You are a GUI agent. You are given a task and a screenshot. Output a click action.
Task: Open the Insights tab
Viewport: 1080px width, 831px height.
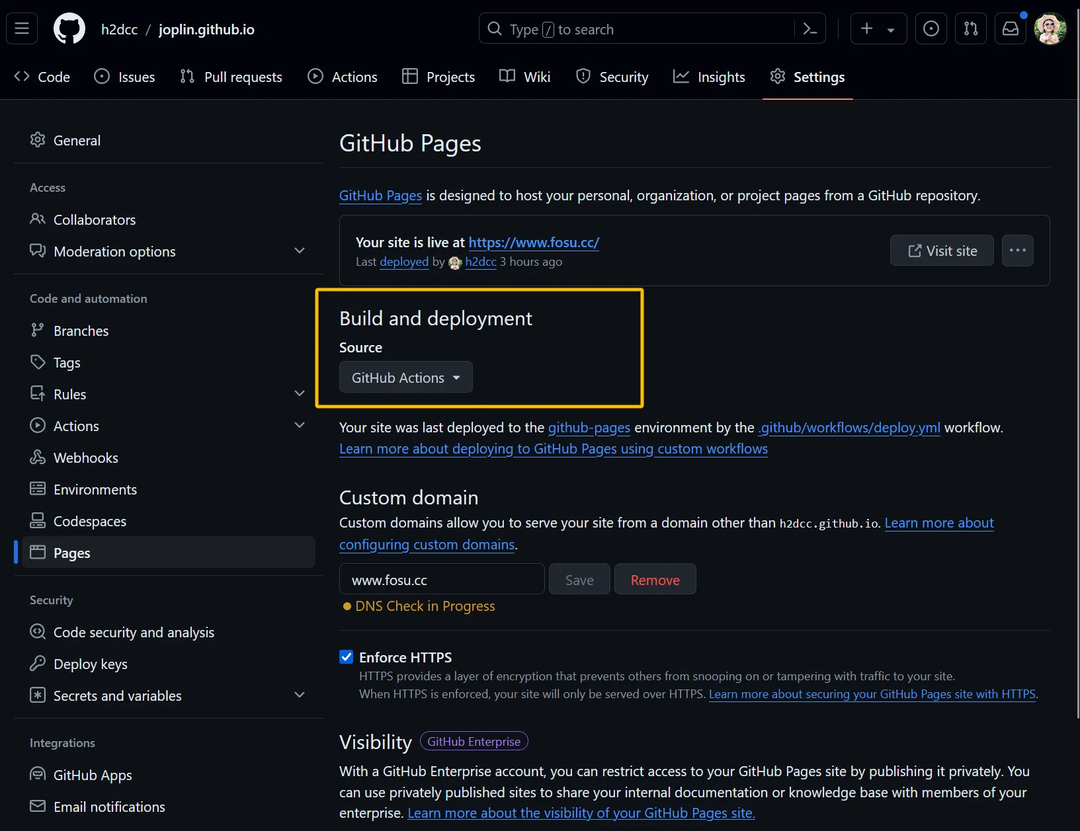[x=709, y=76]
